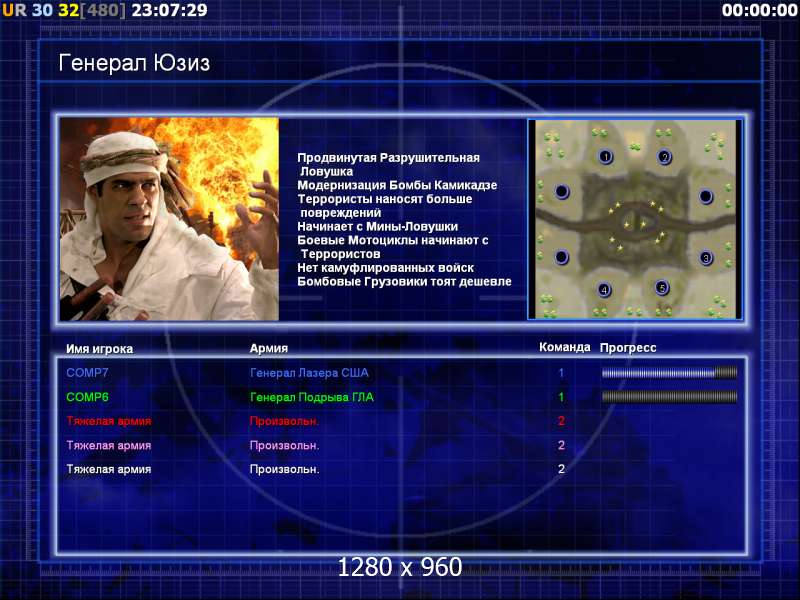Viewport: 800px width, 600px height.
Task: Click "Генерал Подрыва ГЛА" army entry
Action: (312, 397)
